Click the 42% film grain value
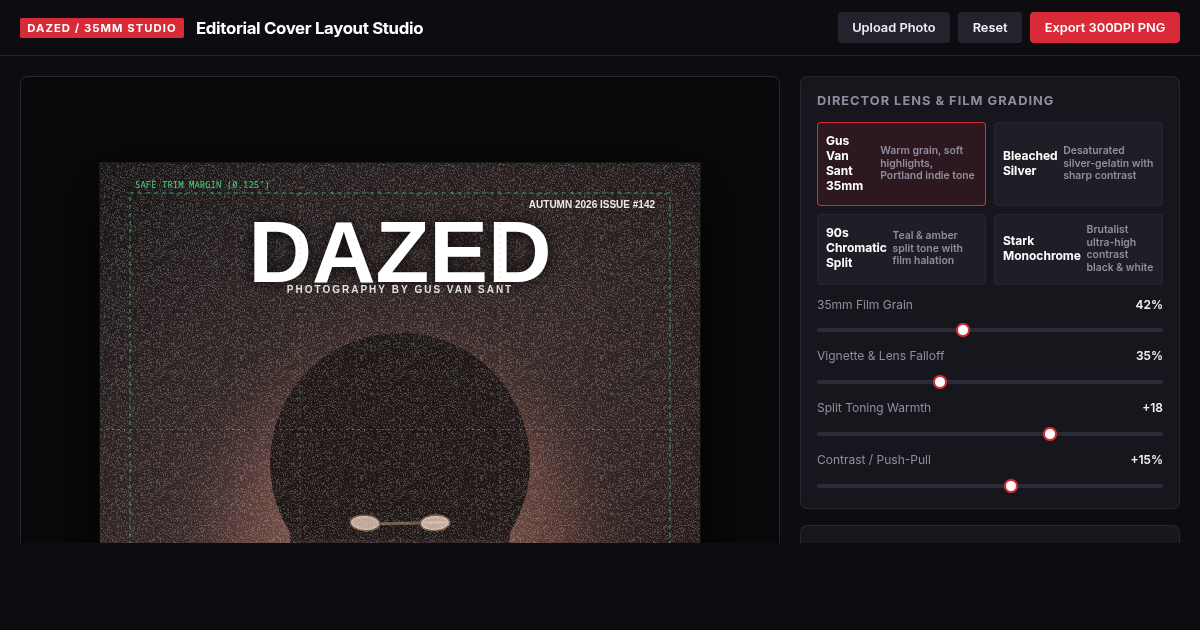1200x630 pixels. tap(1149, 304)
